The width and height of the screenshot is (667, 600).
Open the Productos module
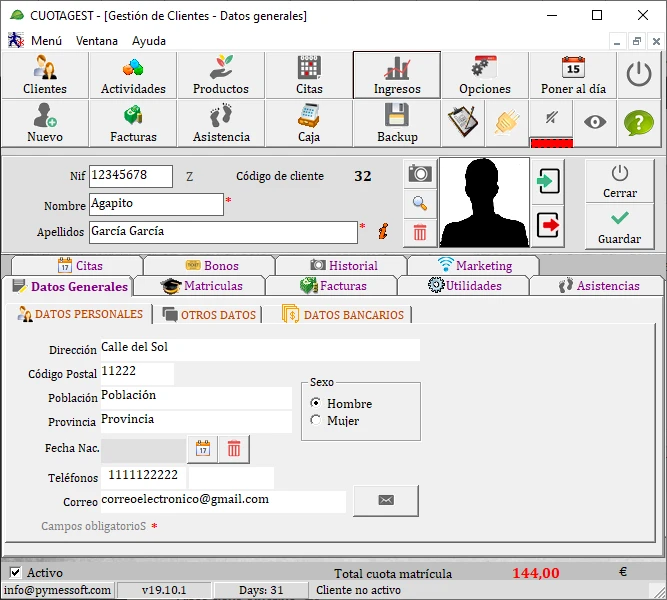tap(221, 75)
